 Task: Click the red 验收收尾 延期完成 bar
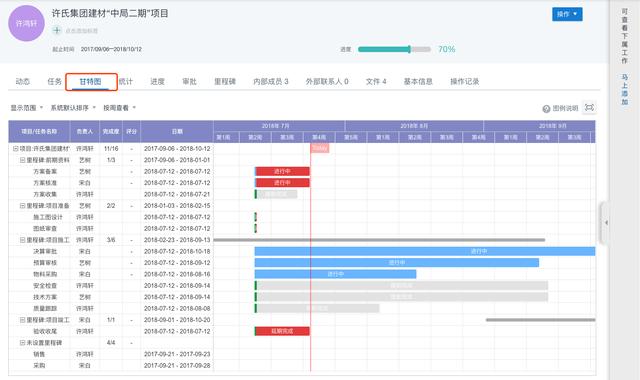pos(282,331)
